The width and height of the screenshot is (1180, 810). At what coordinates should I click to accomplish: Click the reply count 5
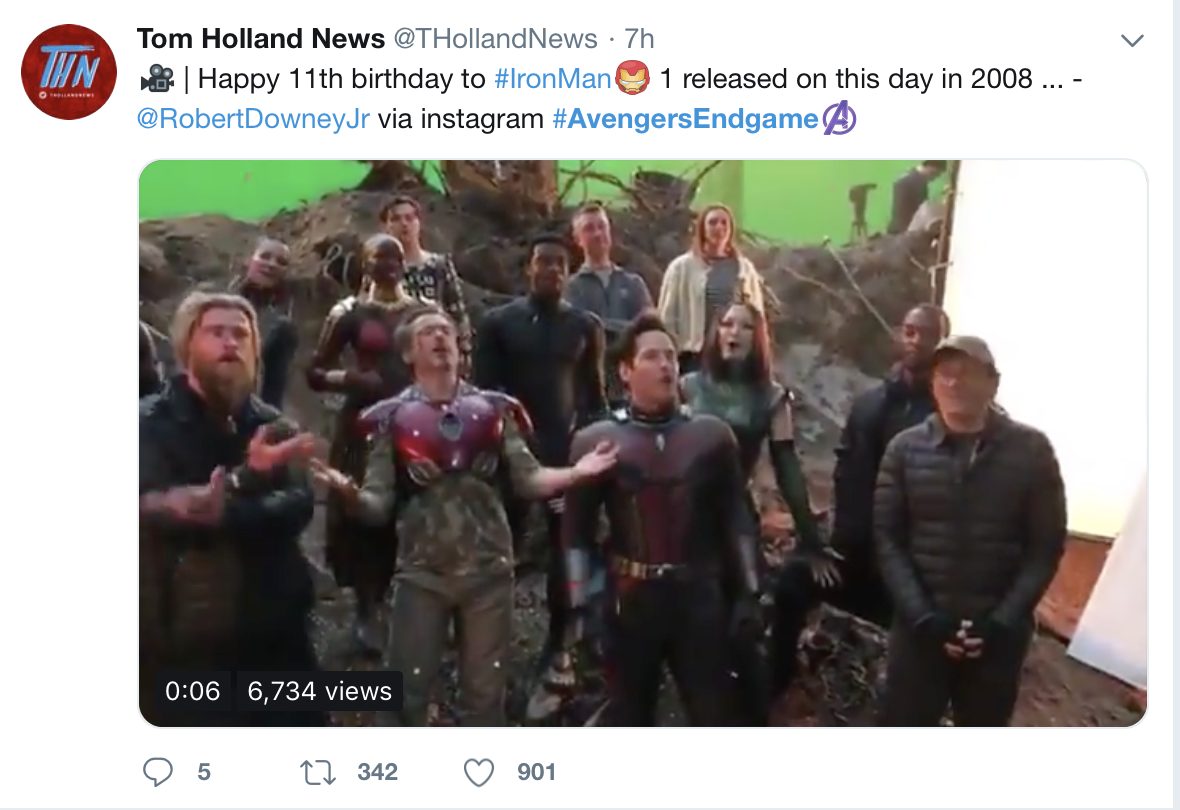[x=204, y=772]
